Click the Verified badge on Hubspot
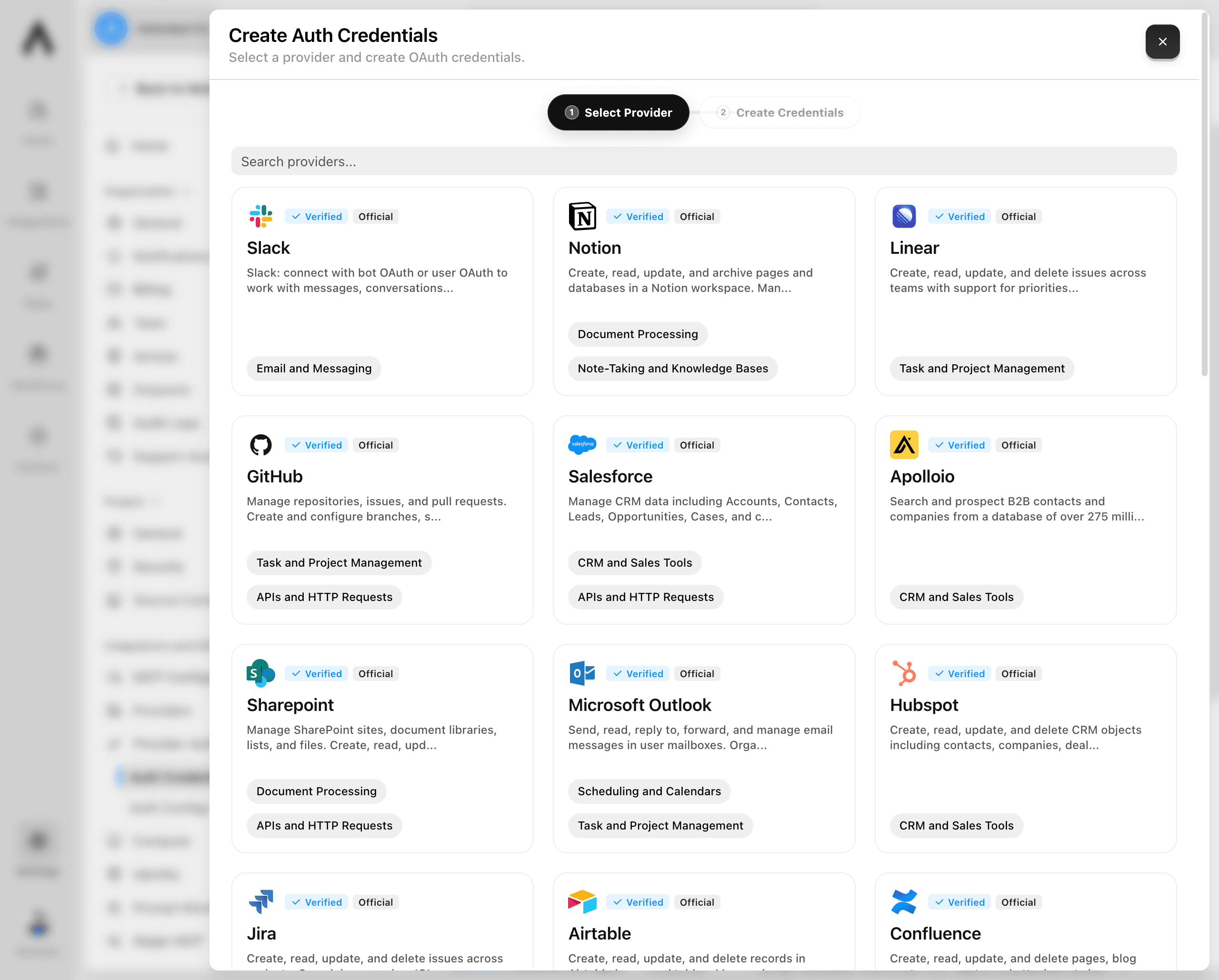This screenshot has height=980, width=1219. coord(959,673)
